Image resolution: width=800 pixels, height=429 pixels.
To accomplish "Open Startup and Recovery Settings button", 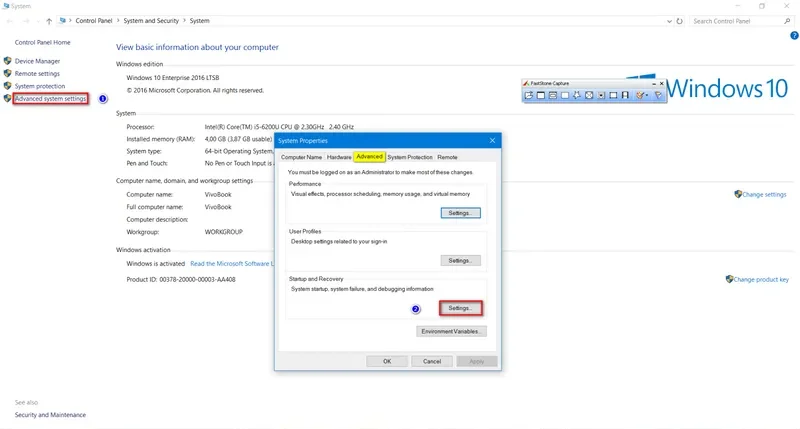I will click(460, 308).
